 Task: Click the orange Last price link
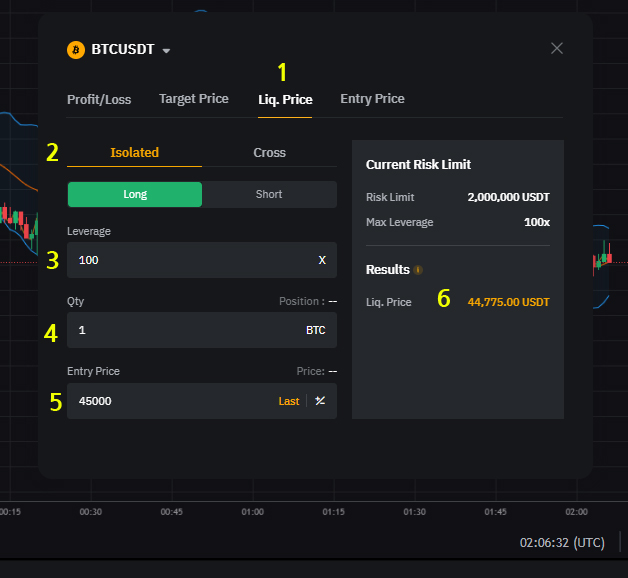288,401
